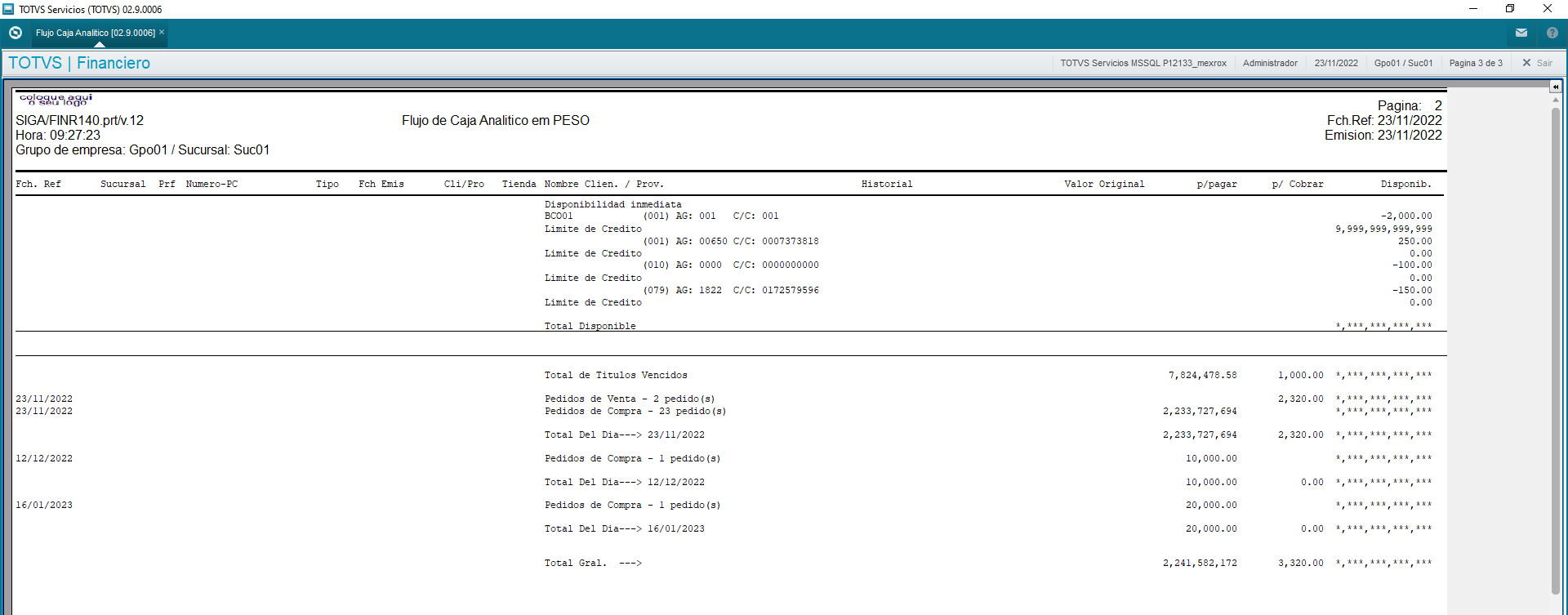The image size is (1568, 615).
Task: Open the help question mark icon
Action: [x=1552, y=33]
